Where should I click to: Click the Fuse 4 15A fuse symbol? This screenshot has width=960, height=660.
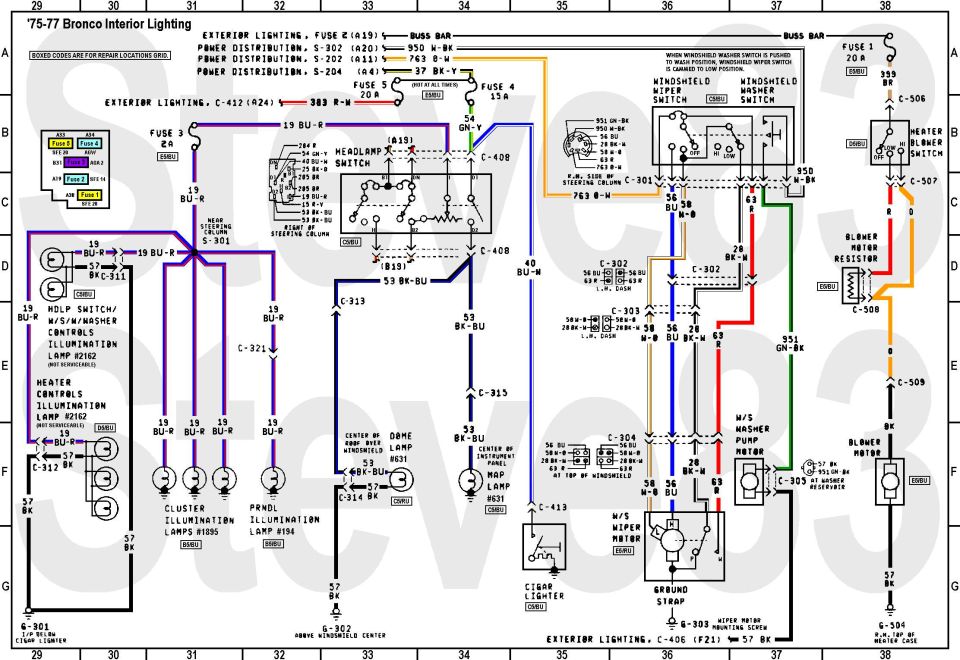(x=470, y=92)
